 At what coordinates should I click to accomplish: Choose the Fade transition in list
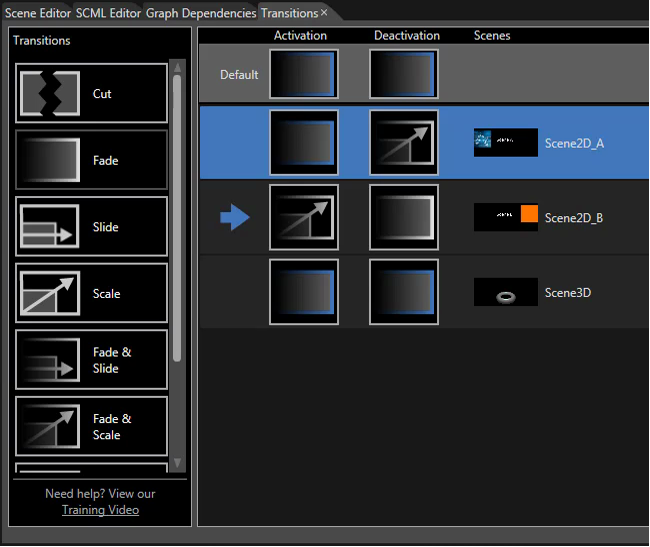pos(91,160)
